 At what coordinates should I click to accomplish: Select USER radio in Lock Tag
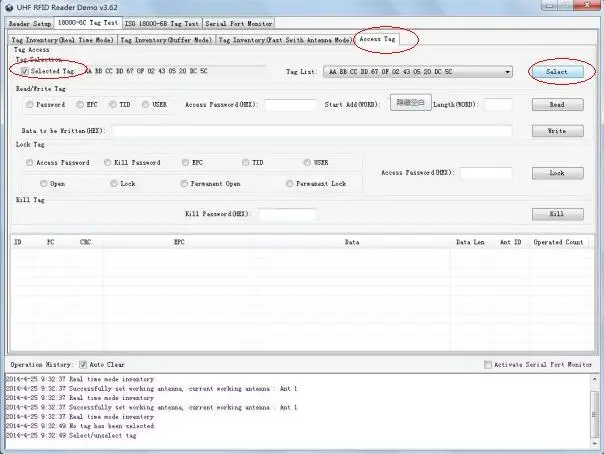[x=307, y=163]
